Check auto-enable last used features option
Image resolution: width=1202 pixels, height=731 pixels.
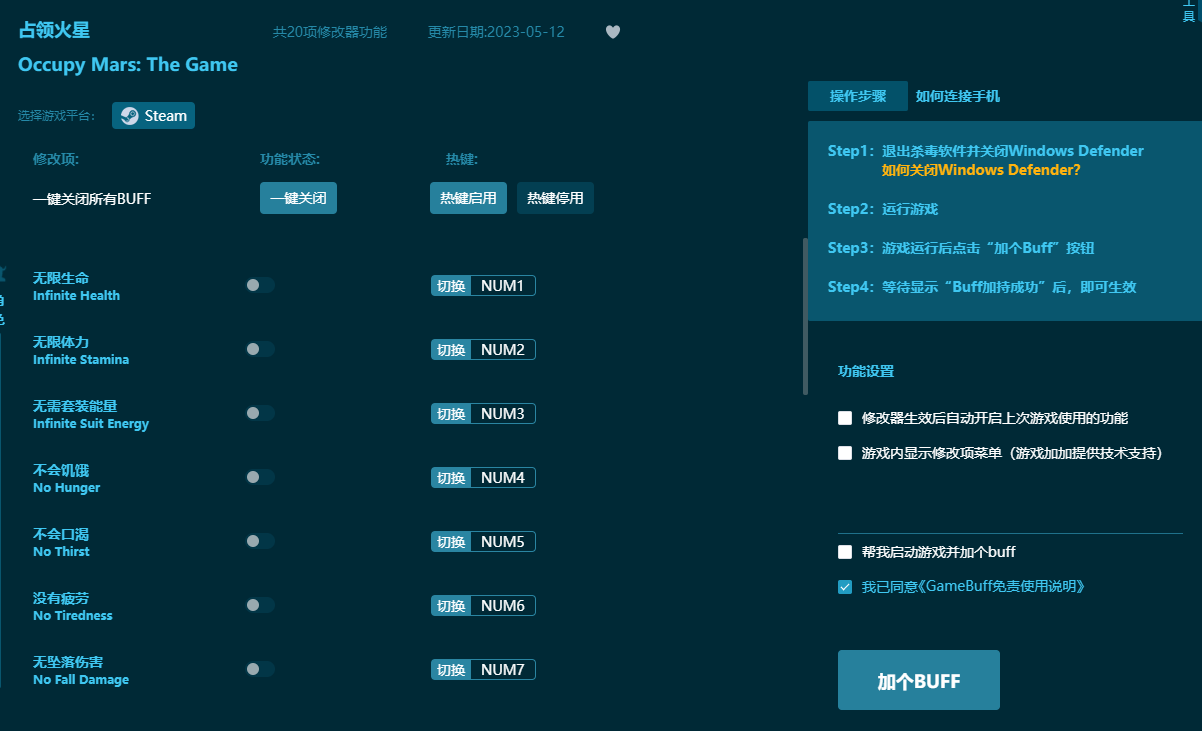tap(845, 418)
